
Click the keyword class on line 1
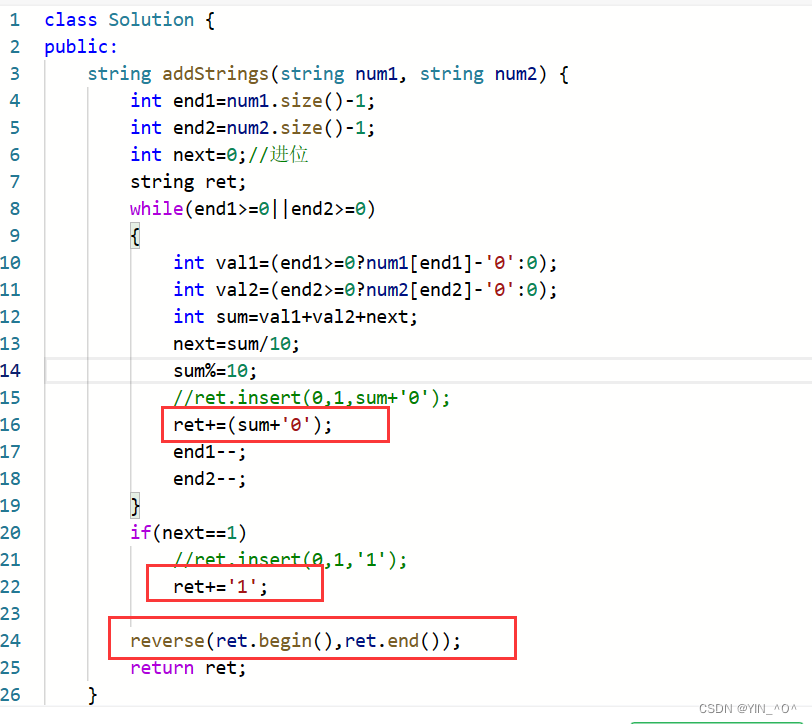coord(70,19)
